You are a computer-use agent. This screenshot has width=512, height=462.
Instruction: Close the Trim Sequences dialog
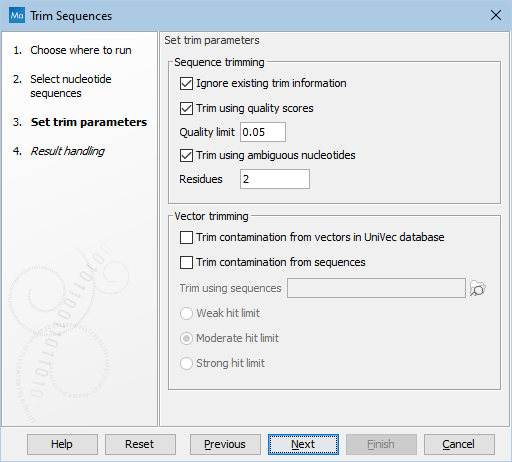496,15
